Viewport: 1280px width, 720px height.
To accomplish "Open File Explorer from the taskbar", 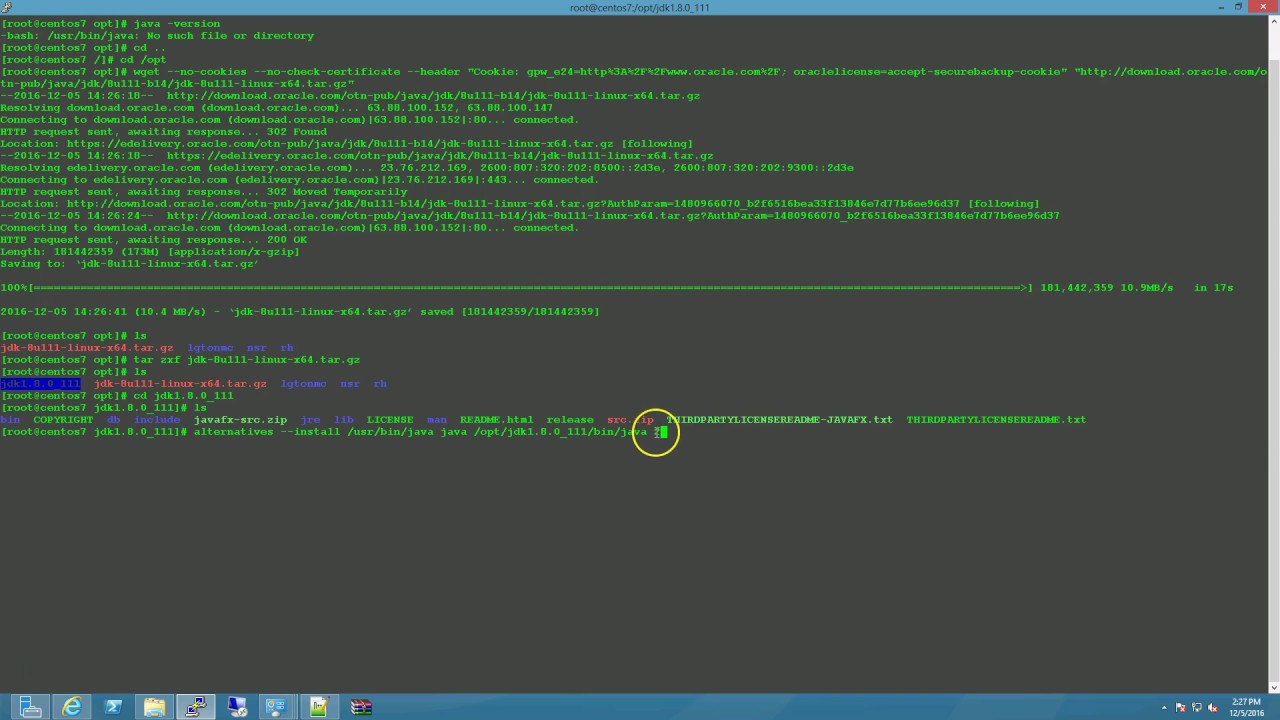I will click(x=154, y=707).
